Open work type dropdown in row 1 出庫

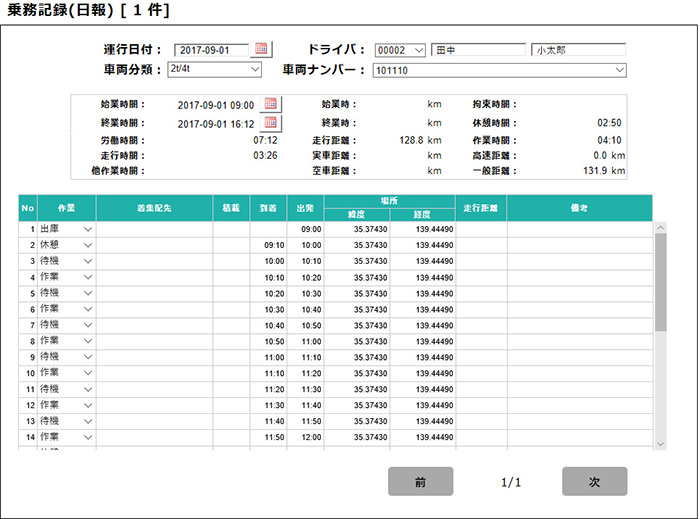coord(88,229)
